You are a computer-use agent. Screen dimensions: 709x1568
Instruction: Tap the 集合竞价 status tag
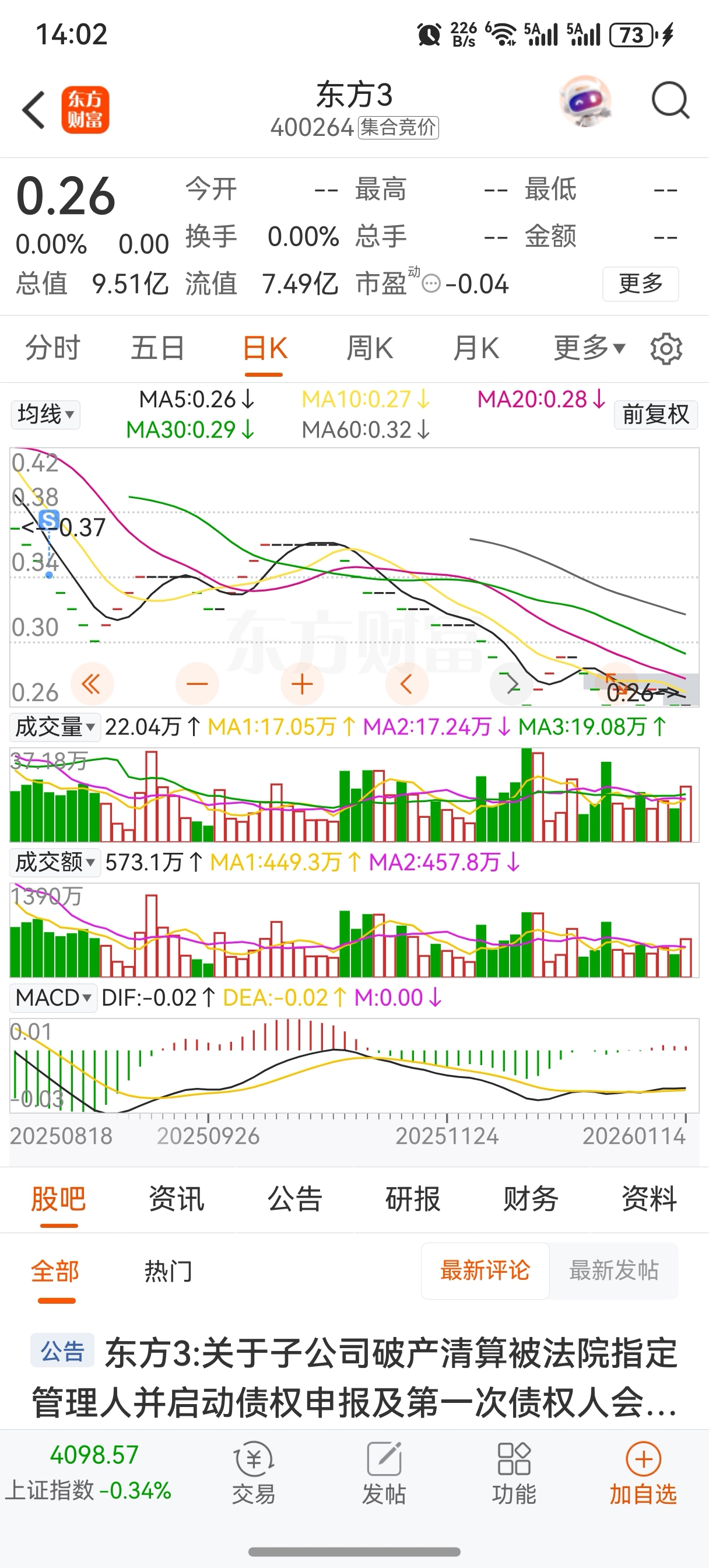399,127
